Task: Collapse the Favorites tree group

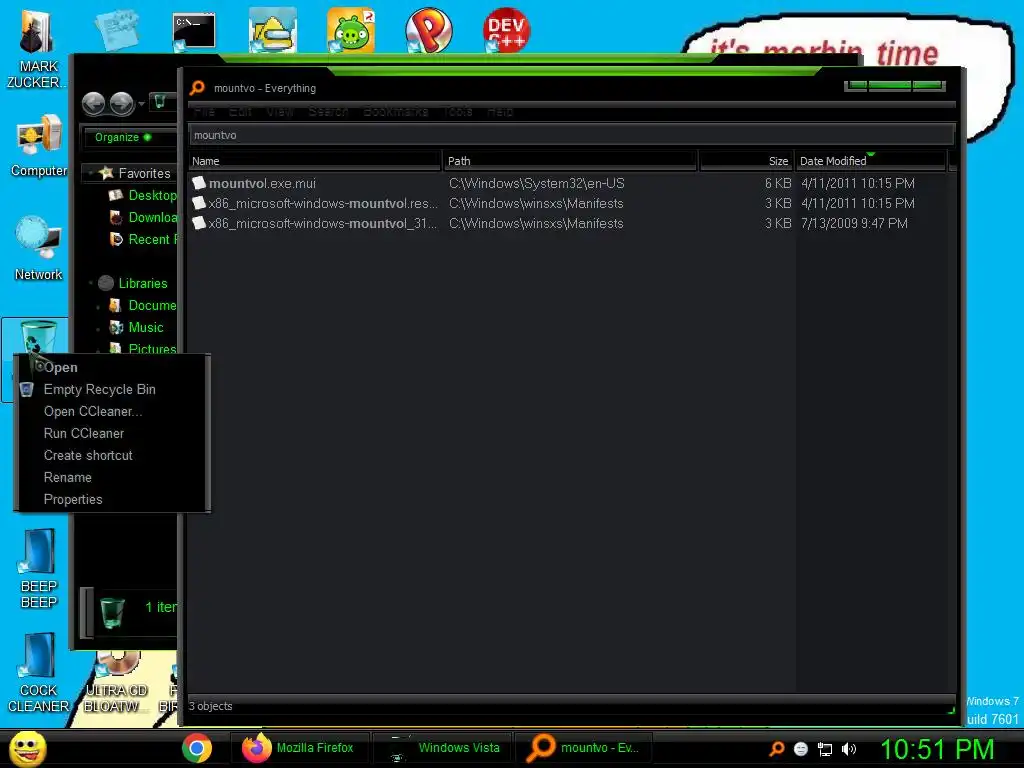Action: pyautogui.click(x=90, y=173)
